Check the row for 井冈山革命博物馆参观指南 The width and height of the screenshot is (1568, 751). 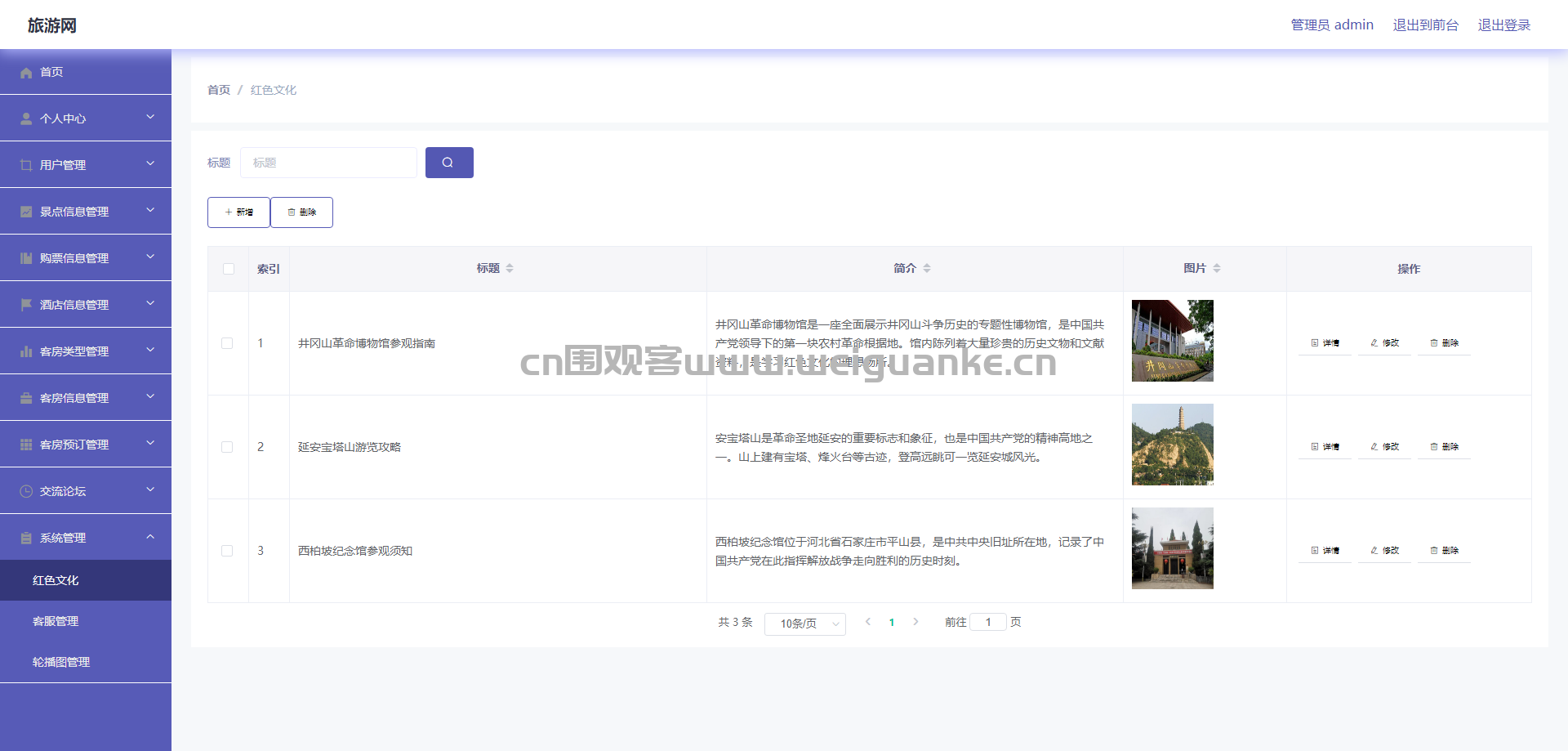click(227, 343)
